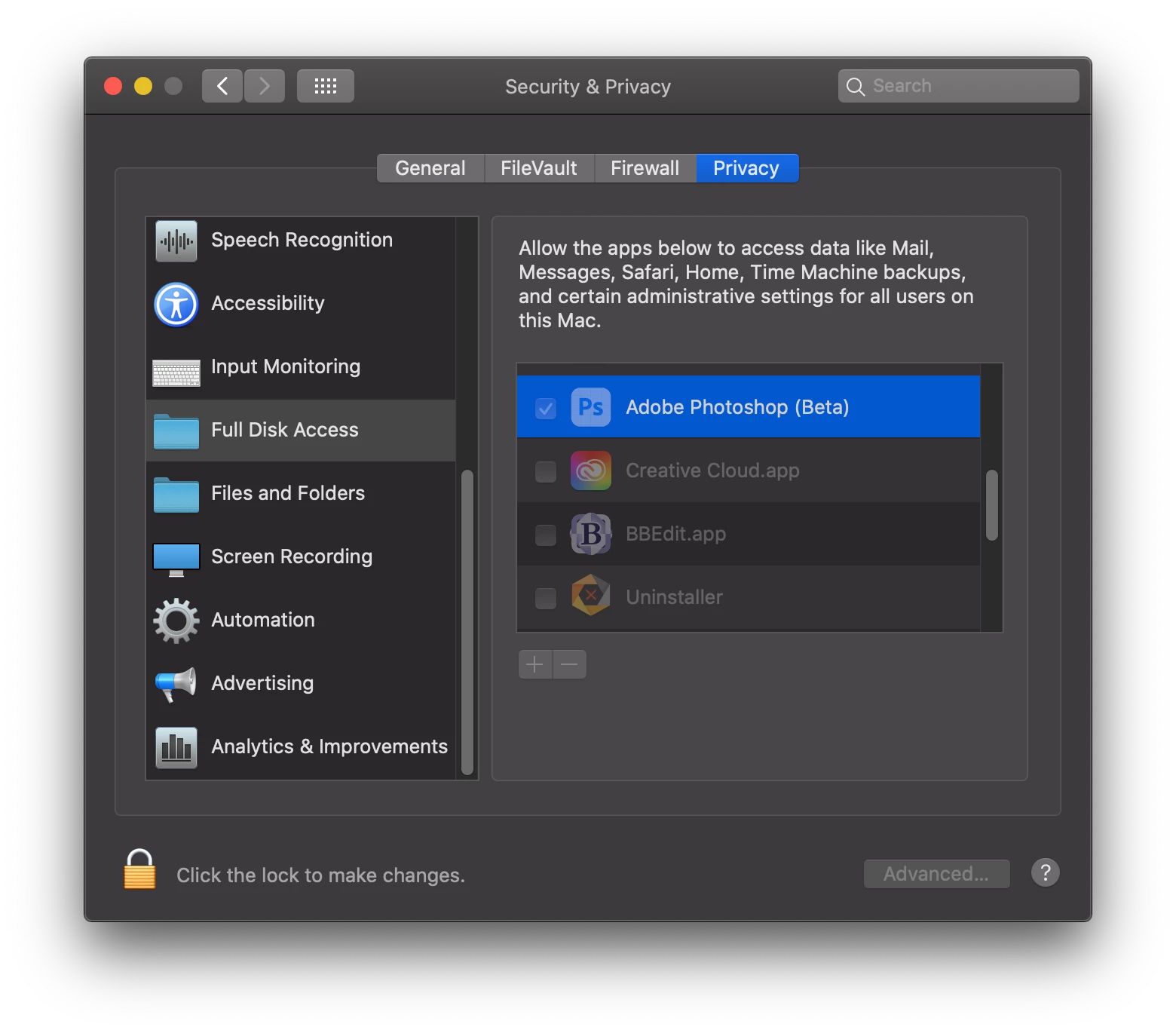
Task: Select the Uninstaller app name
Action: click(674, 597)
